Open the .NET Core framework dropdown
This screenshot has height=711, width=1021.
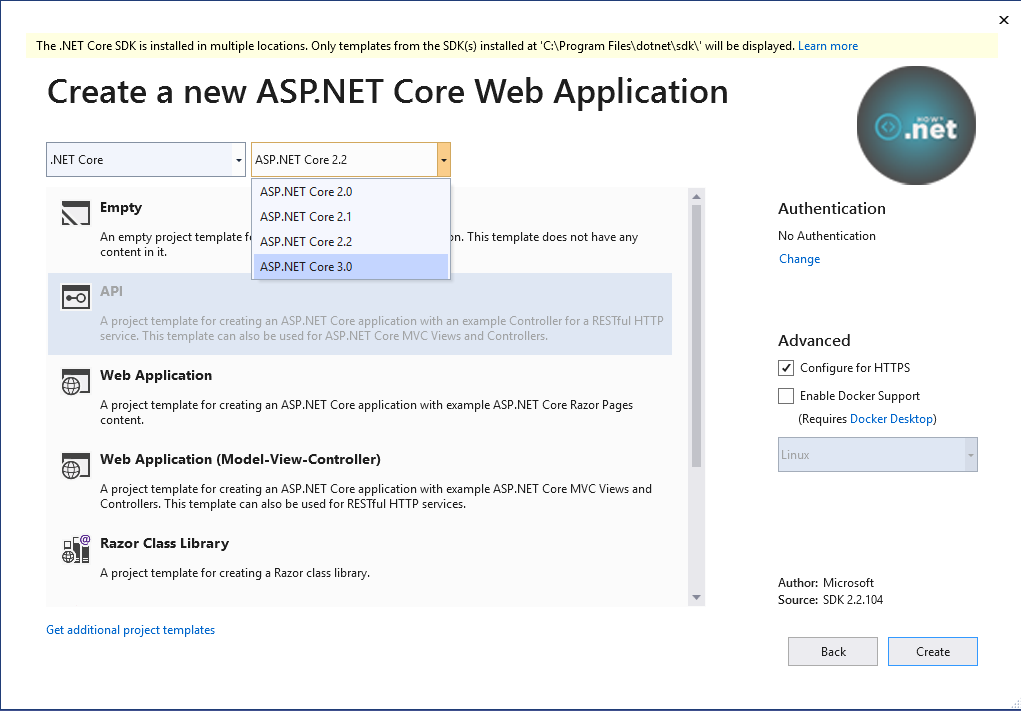click(x=146, y=160)
